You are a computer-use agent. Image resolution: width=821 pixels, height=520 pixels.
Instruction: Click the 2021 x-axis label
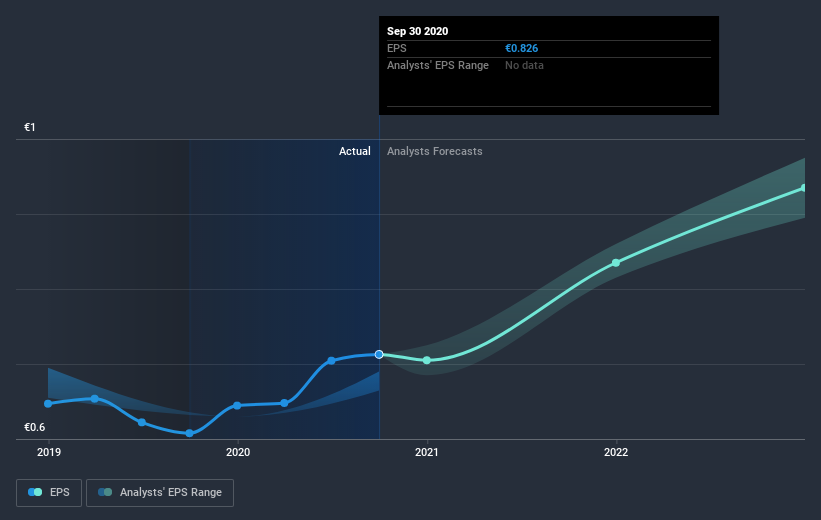[x=427, y=452]
